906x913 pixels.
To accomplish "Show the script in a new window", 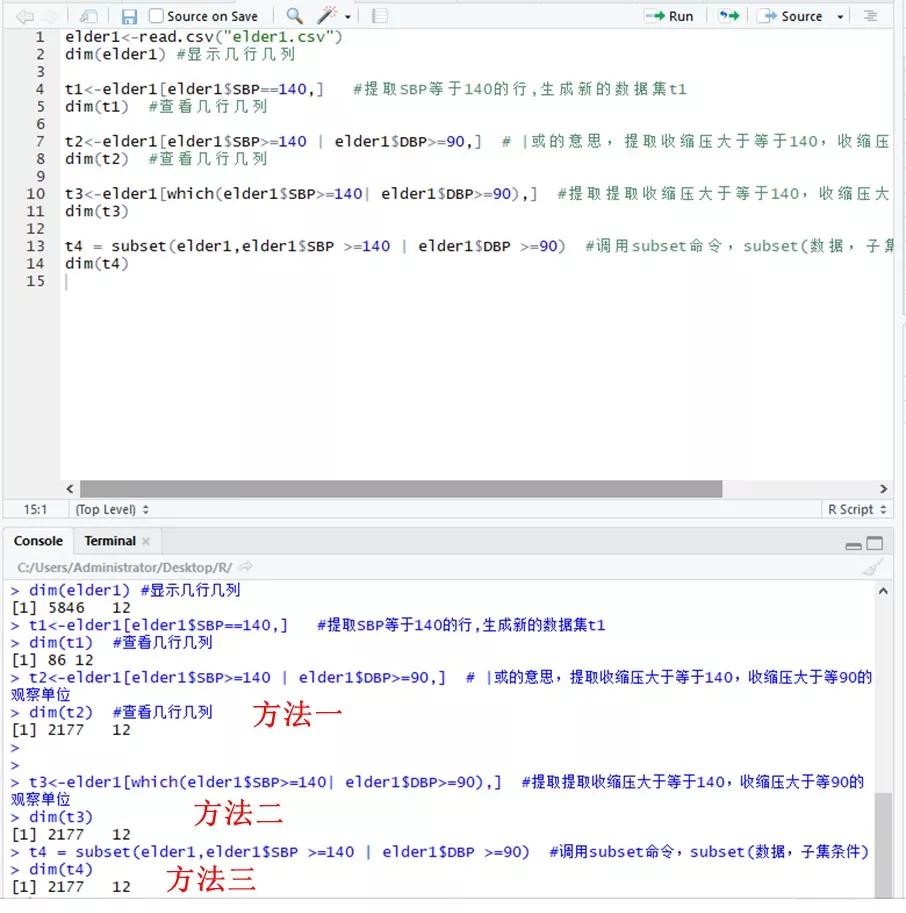I will (x=88, y=16).
